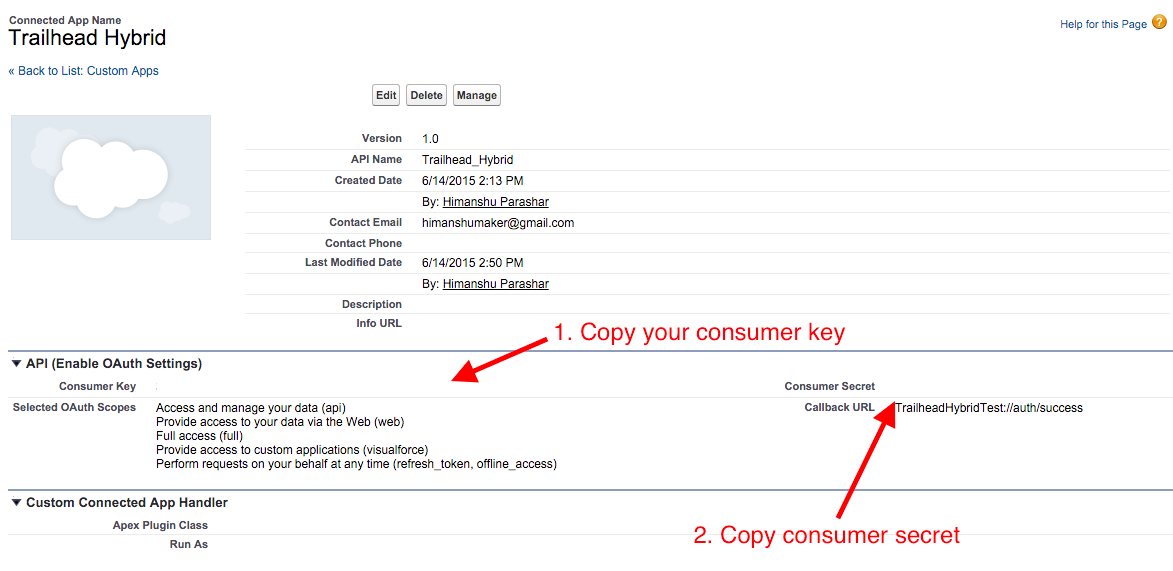Collapse the Custom Connected App Handler section
This screenshot has height=571, width=1173.
pyautogui.click(x=16, y=503)
